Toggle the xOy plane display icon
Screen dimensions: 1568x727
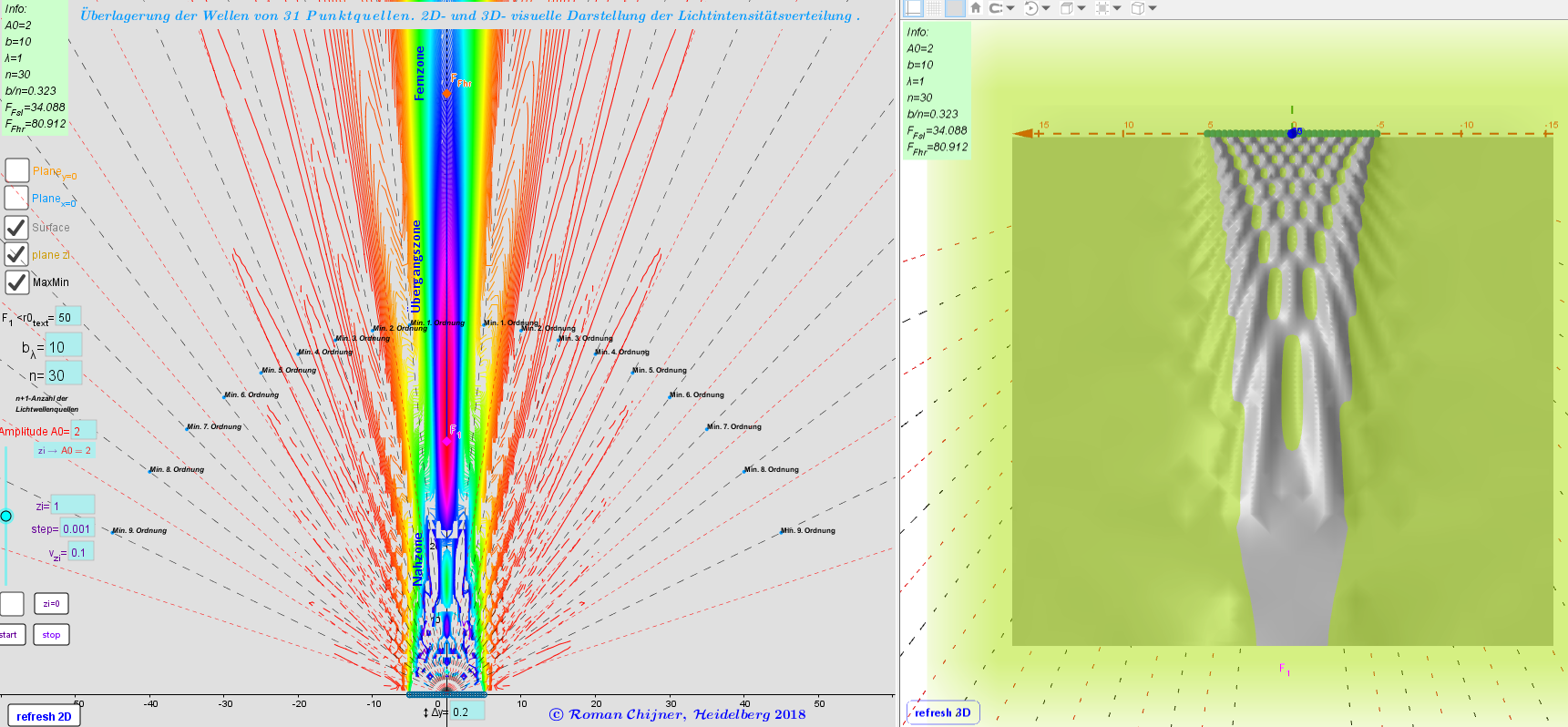coord(954,8)
